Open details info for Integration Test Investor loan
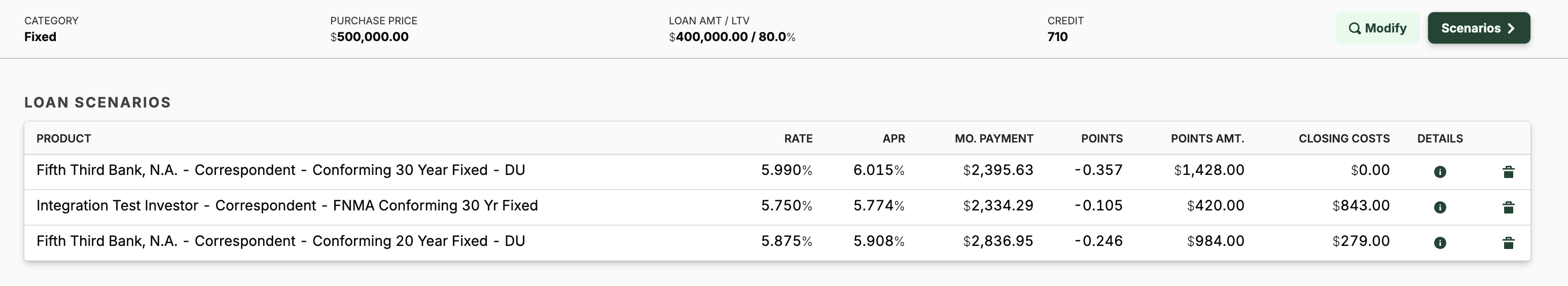 point(1440,207)
